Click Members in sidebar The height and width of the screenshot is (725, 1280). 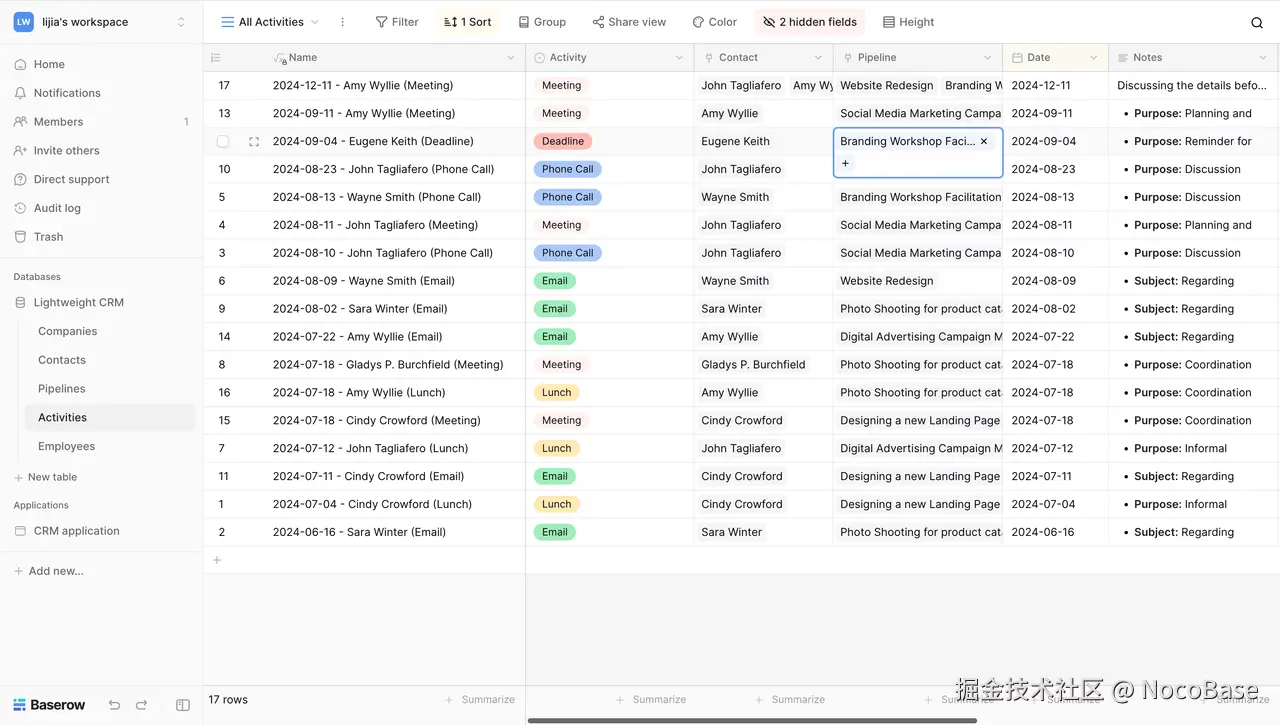point(58,122)
